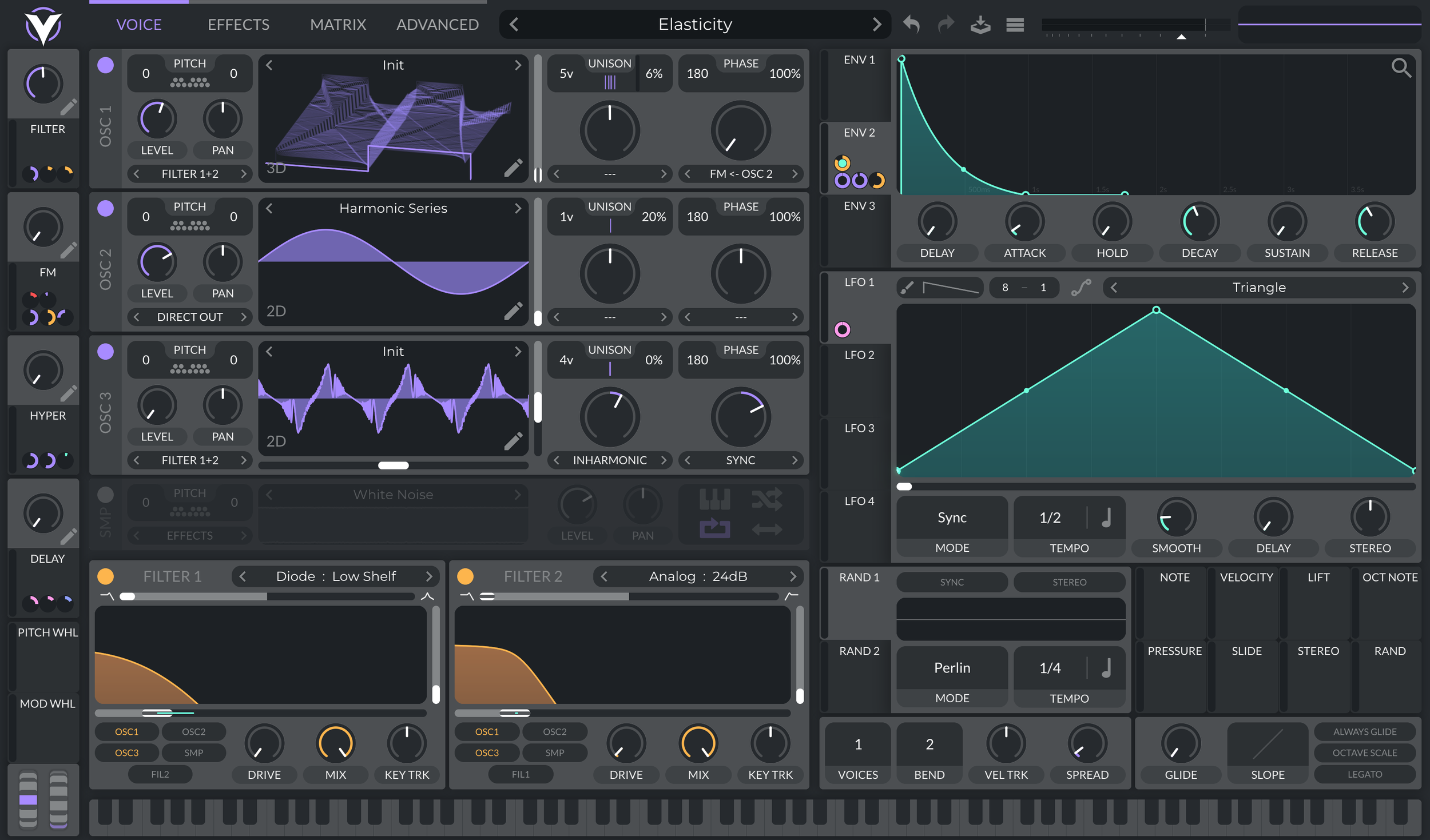This screenshot has width=1430, height=840.
Task: Click the sample shuffle random icon
Action: (x=766, y=500)
